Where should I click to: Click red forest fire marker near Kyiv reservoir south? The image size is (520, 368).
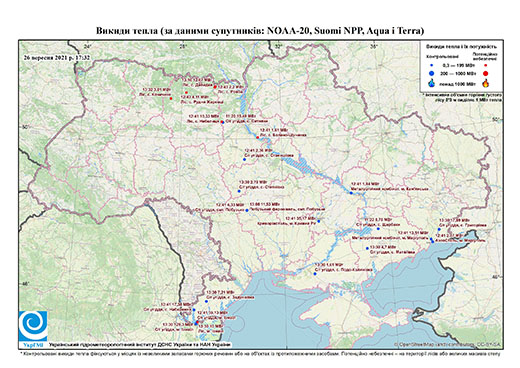257,137
